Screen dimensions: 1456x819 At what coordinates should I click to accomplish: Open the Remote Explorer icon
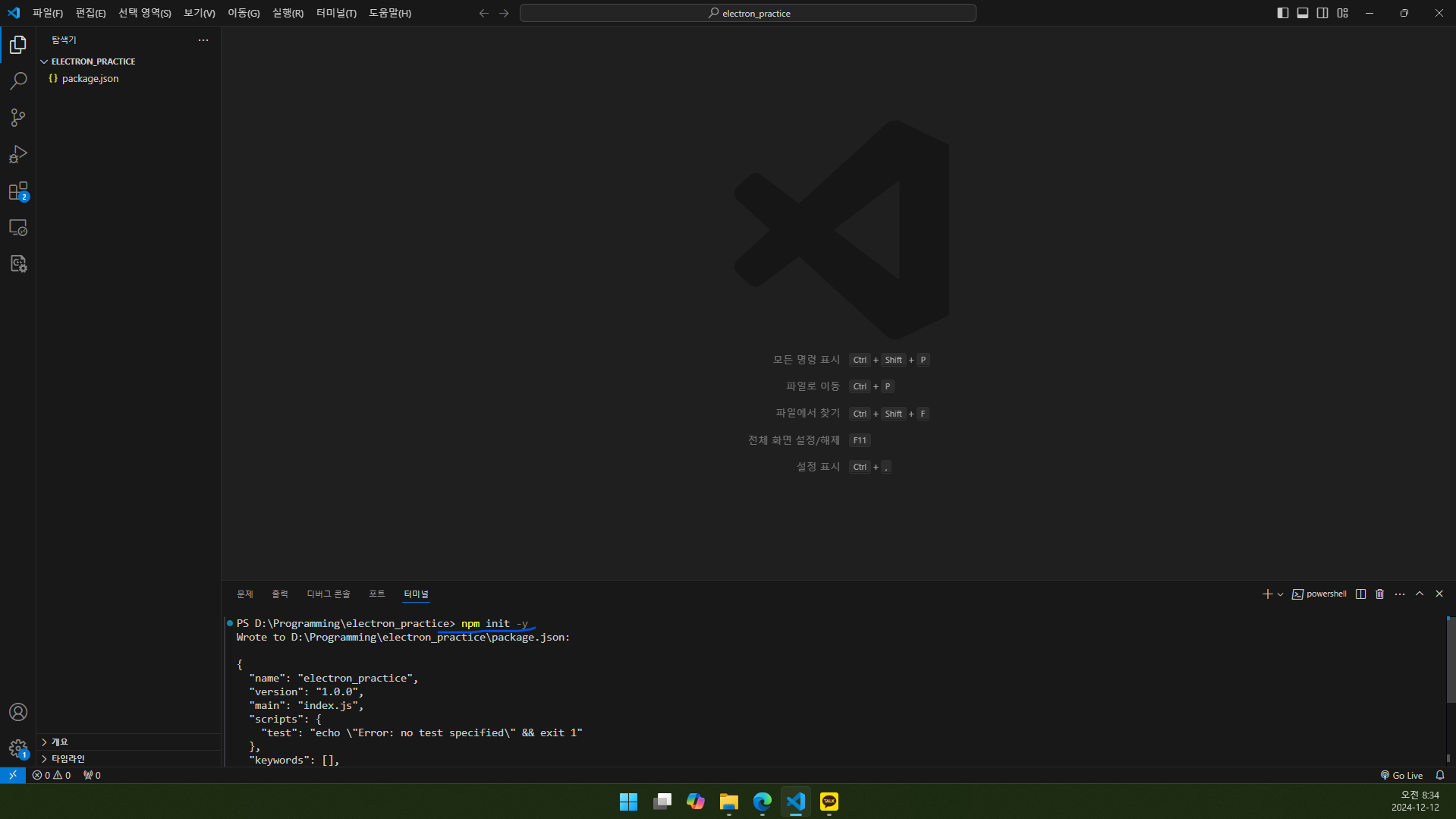click(x=18, y=227)
